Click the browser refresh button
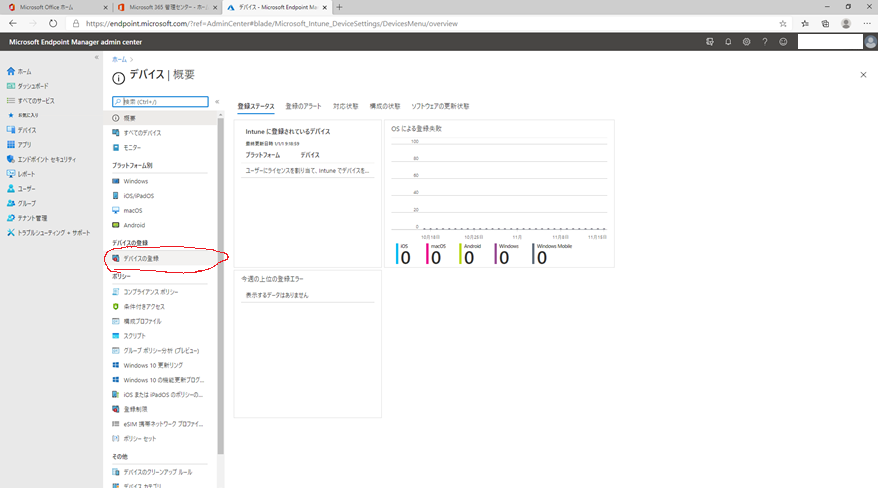This screenshot has width=878, height=488. (53, 24)
